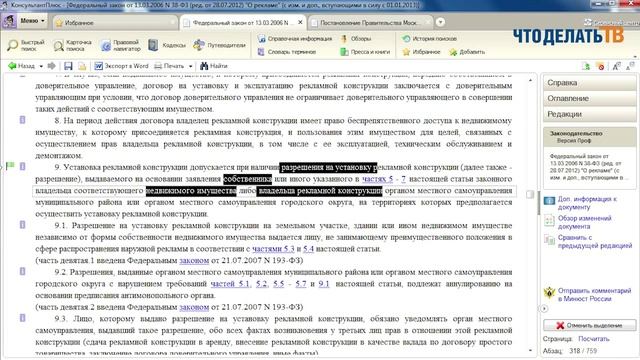The height and width of the screenshot is (360, 640).
Task: Follow the 5.4 link in paragraph 9.1
Action: (308, 249)
